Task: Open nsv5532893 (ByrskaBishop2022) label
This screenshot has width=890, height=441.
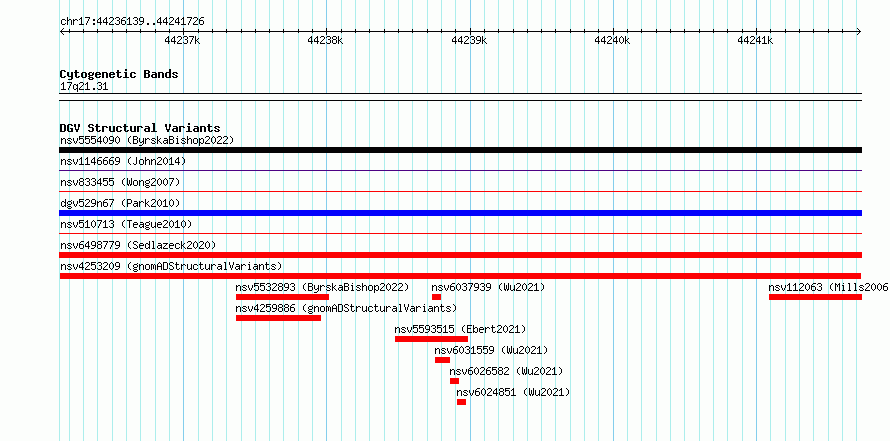Action: pos(322,287)
